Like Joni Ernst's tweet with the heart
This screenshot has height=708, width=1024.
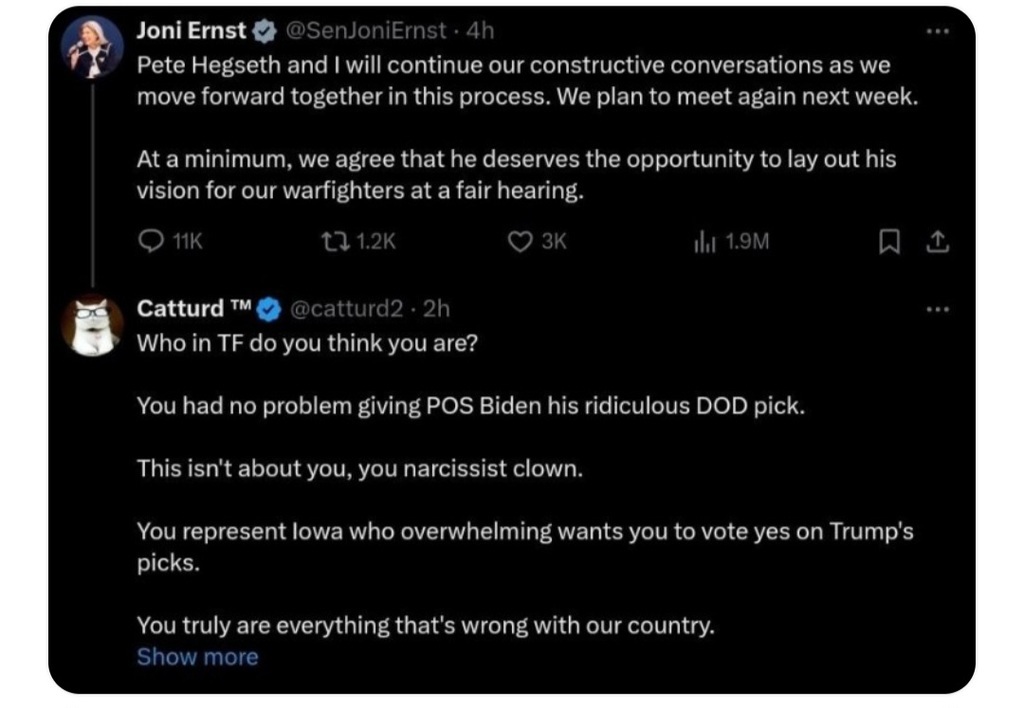tap(519, 241)
